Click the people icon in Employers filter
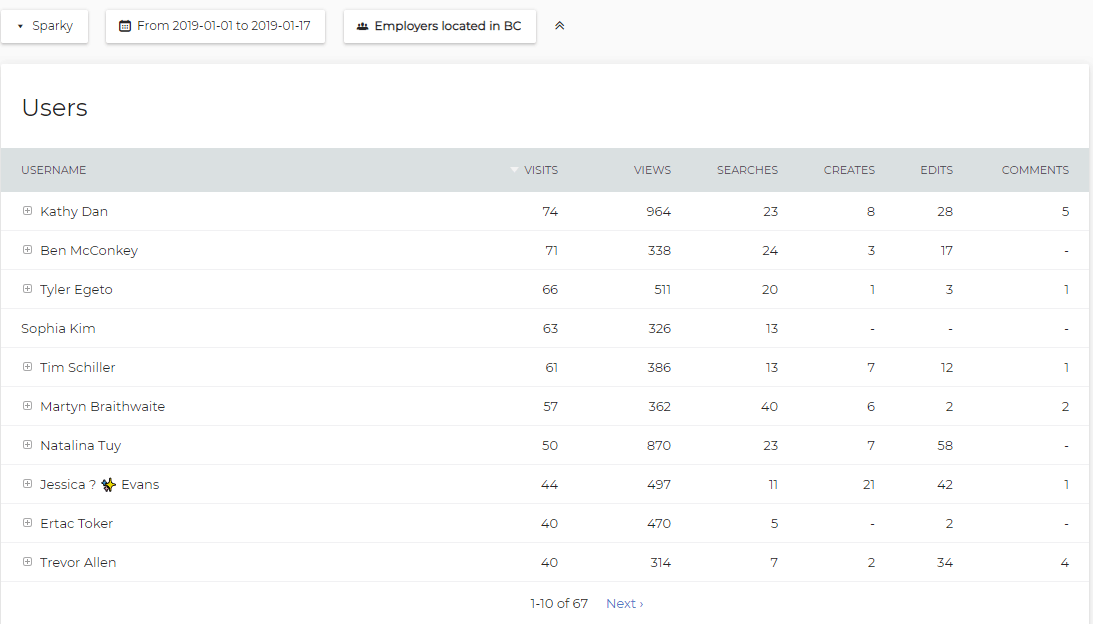Viewport: 1093px width, 624px height. click(362, 26)
